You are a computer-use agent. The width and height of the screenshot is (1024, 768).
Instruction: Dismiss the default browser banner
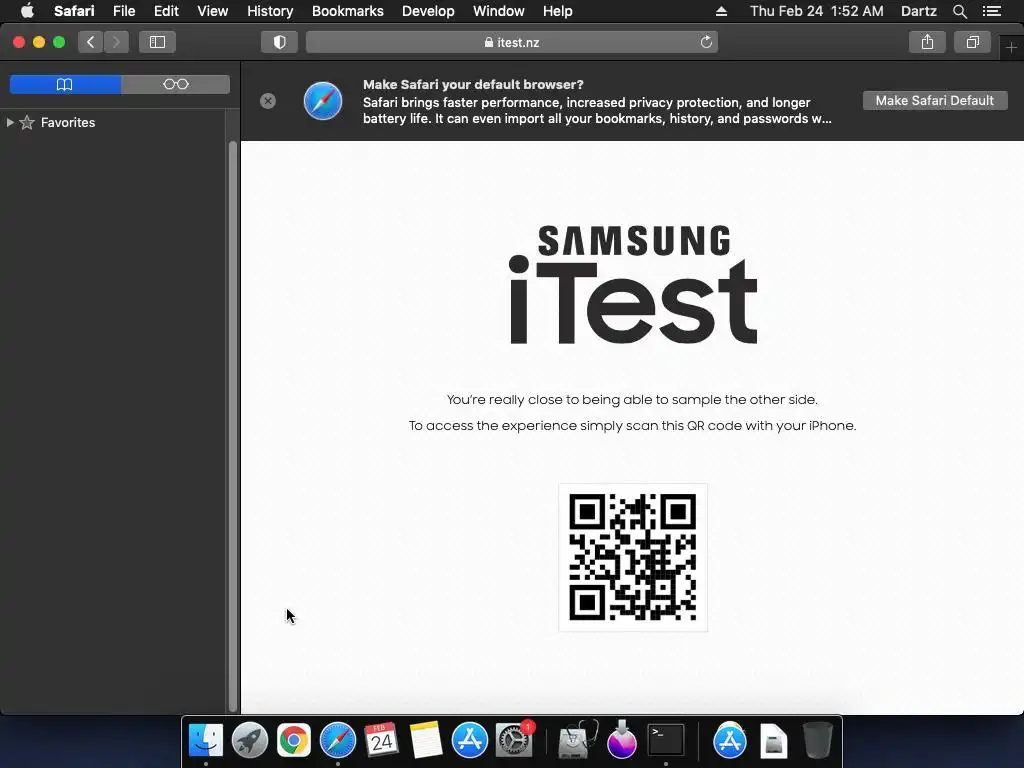[268, 101]
